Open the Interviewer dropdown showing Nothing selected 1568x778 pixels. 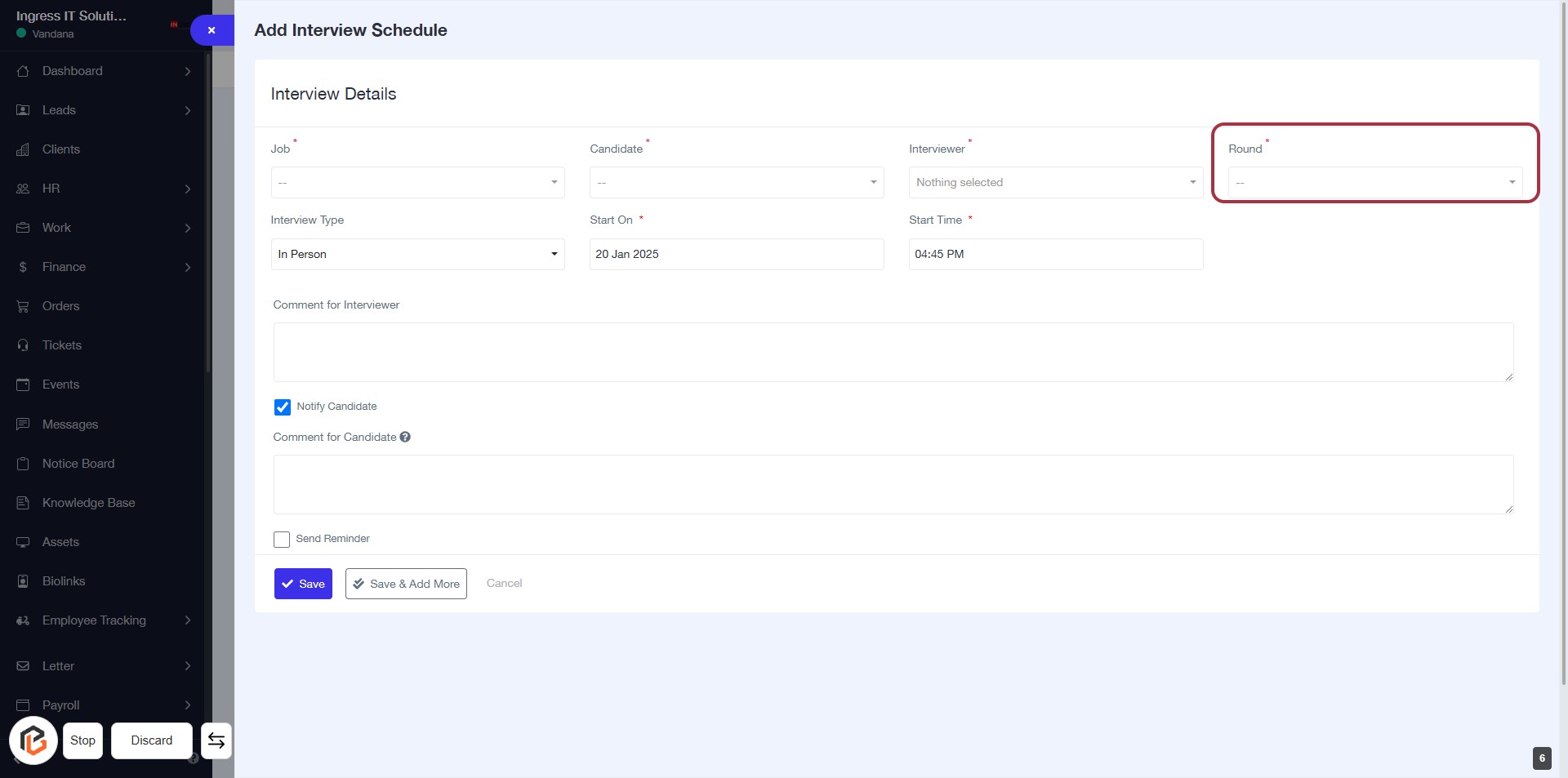coord(1055,183)
